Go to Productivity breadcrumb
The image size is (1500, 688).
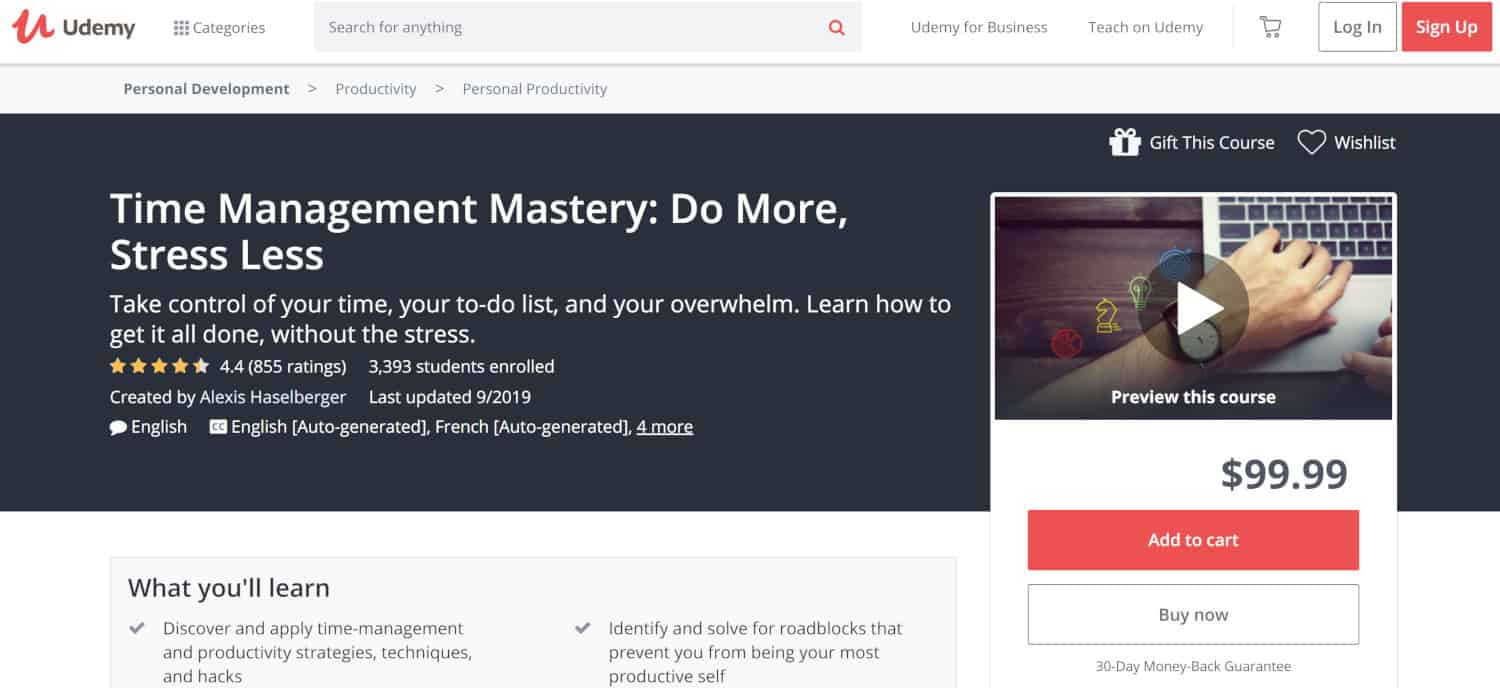(376, 89)
